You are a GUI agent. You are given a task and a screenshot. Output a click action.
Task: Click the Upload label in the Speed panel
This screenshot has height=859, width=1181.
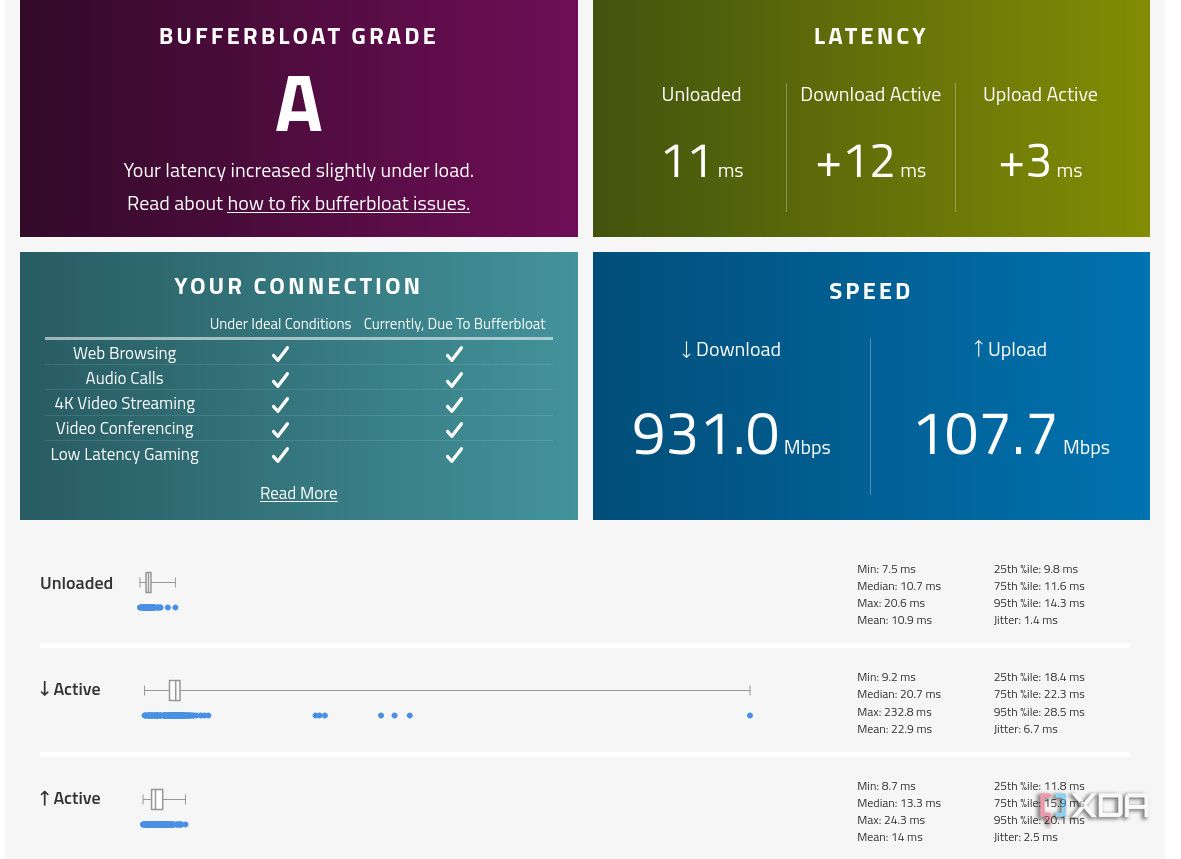(x=1010, y=350)
